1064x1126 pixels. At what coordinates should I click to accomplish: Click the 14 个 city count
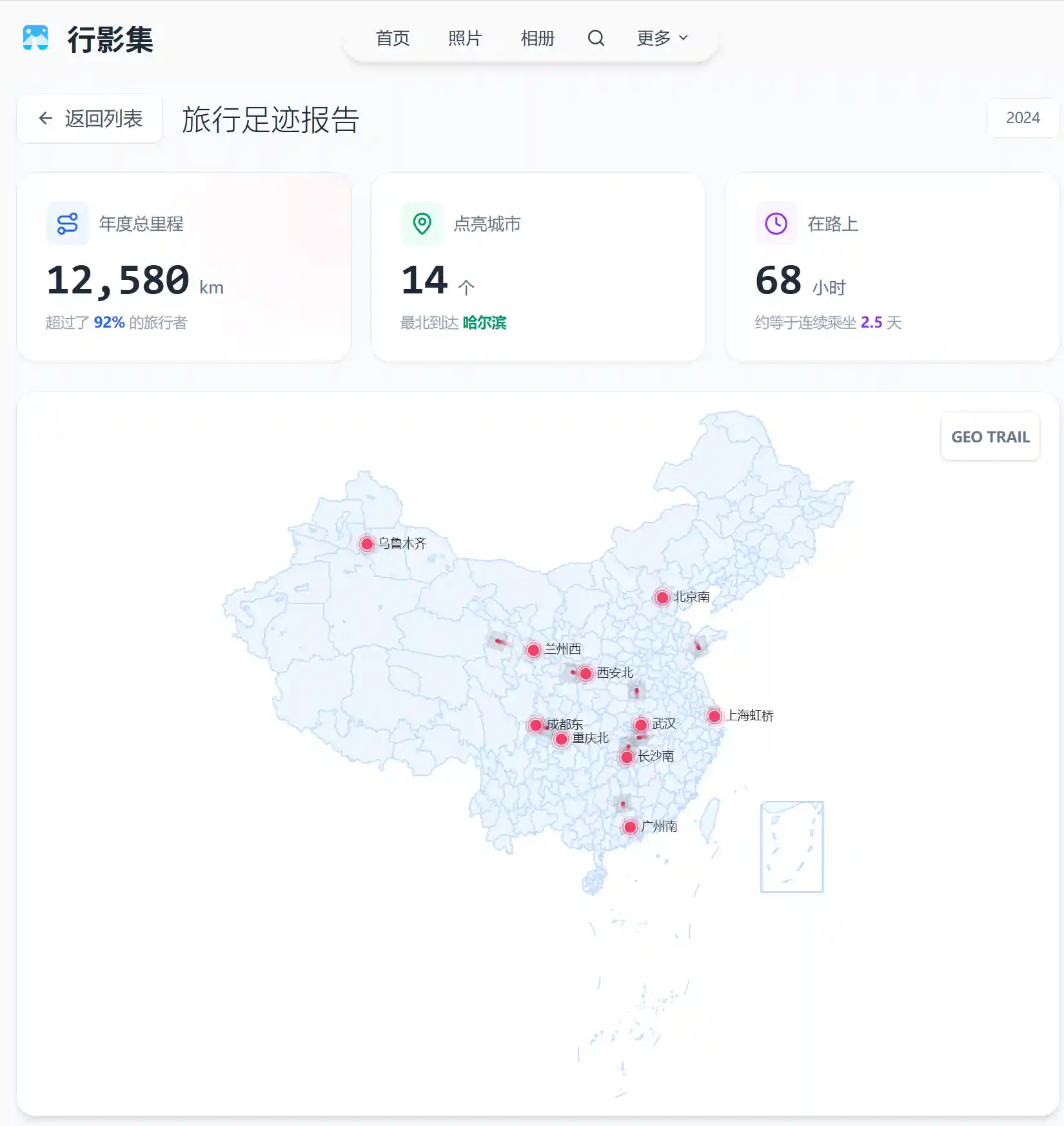438,281
